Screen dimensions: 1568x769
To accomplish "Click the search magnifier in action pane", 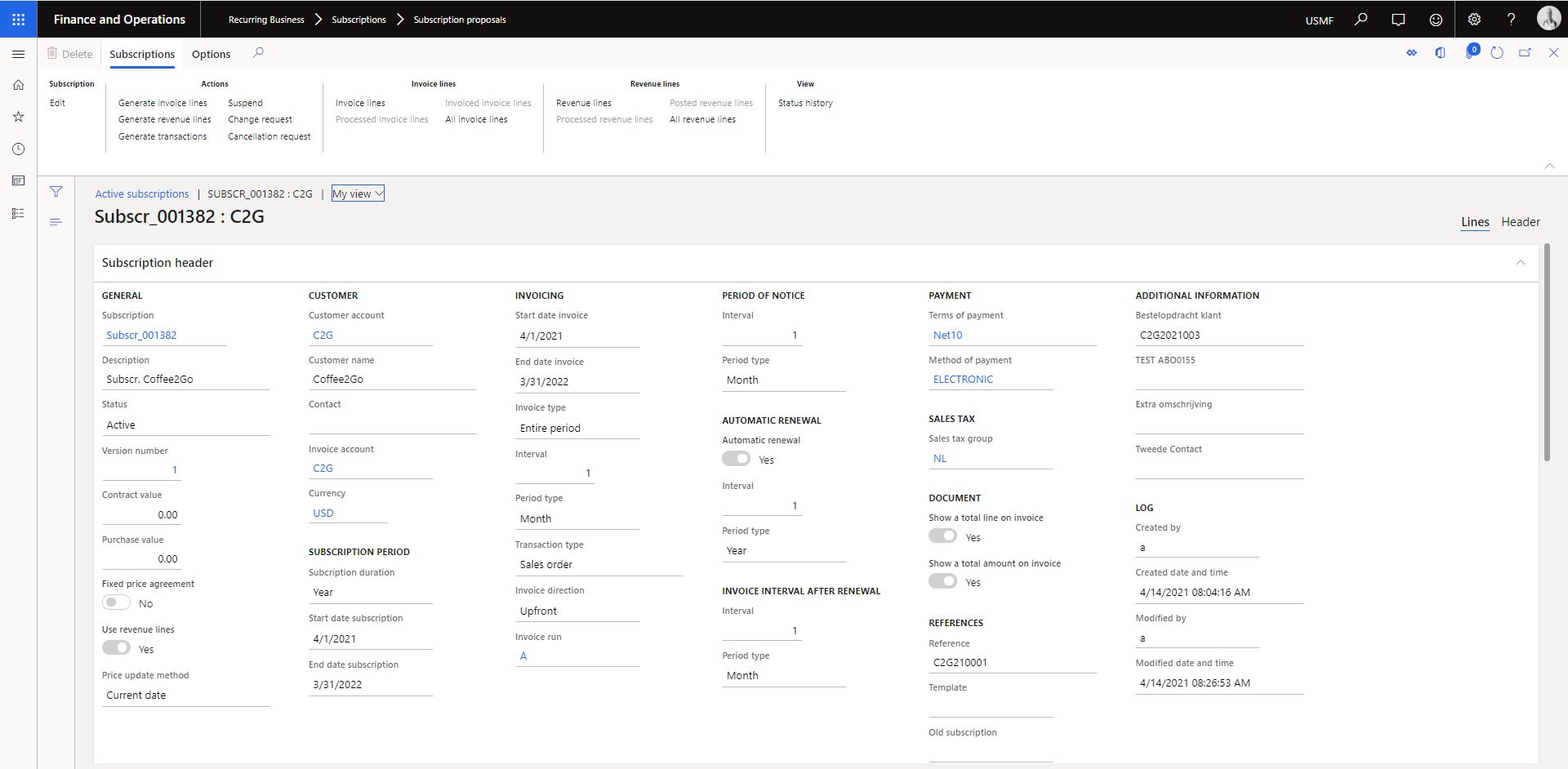I will tap(258, 53).
